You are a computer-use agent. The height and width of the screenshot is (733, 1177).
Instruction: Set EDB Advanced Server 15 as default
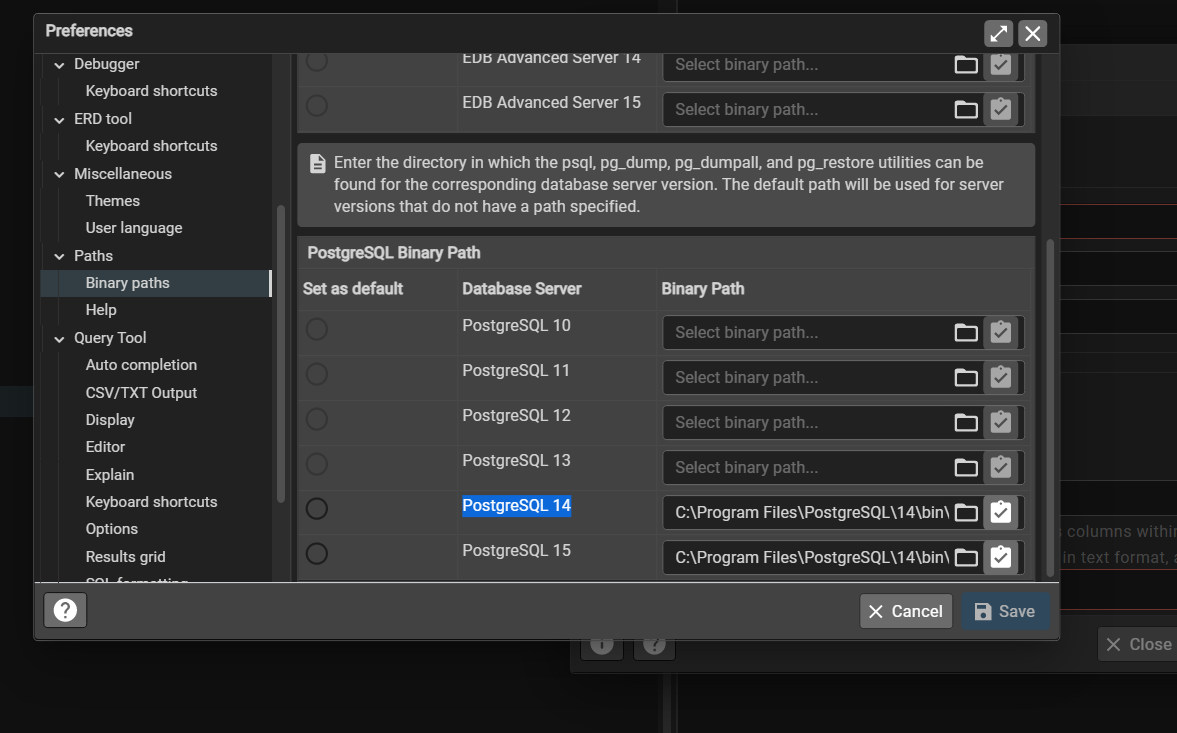point(317,106)
